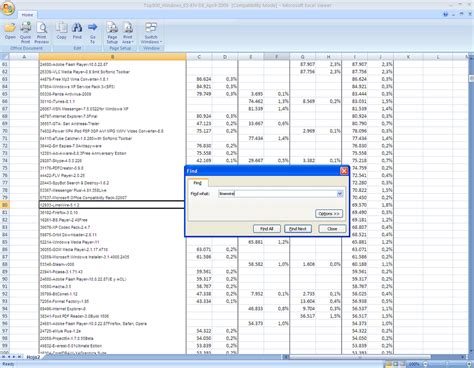Click the horizontal scrollbar thumb
The width and height of the screenshot is (474, 368).
tap(360, 357)
